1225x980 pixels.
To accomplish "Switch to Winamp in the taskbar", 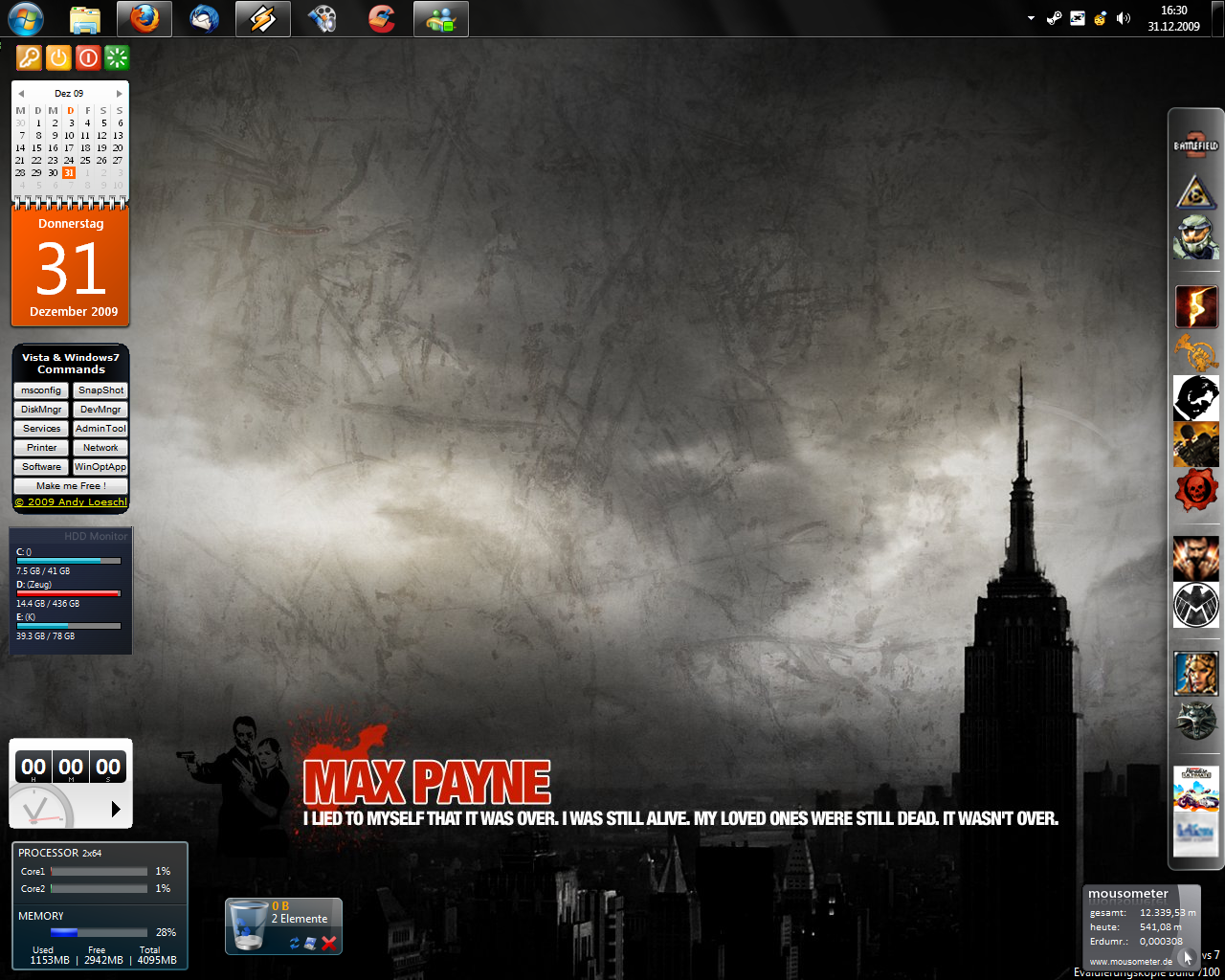I will (263, 18).
